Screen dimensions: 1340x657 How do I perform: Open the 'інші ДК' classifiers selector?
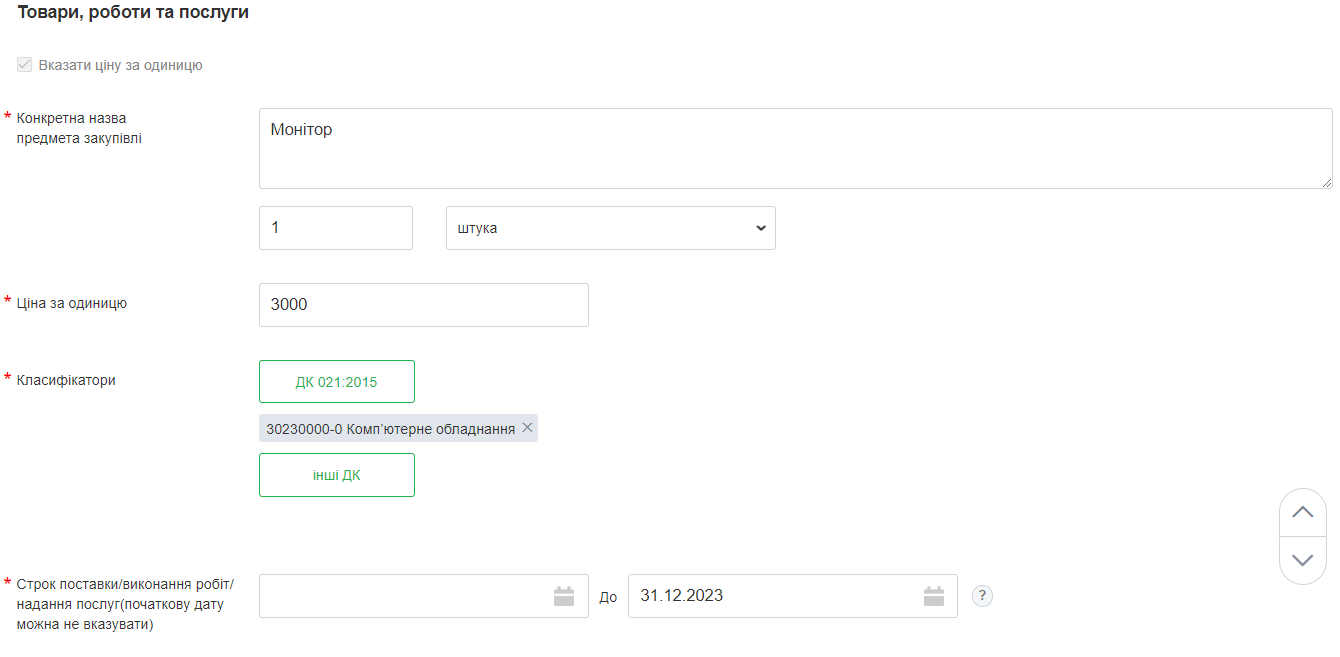336,475
